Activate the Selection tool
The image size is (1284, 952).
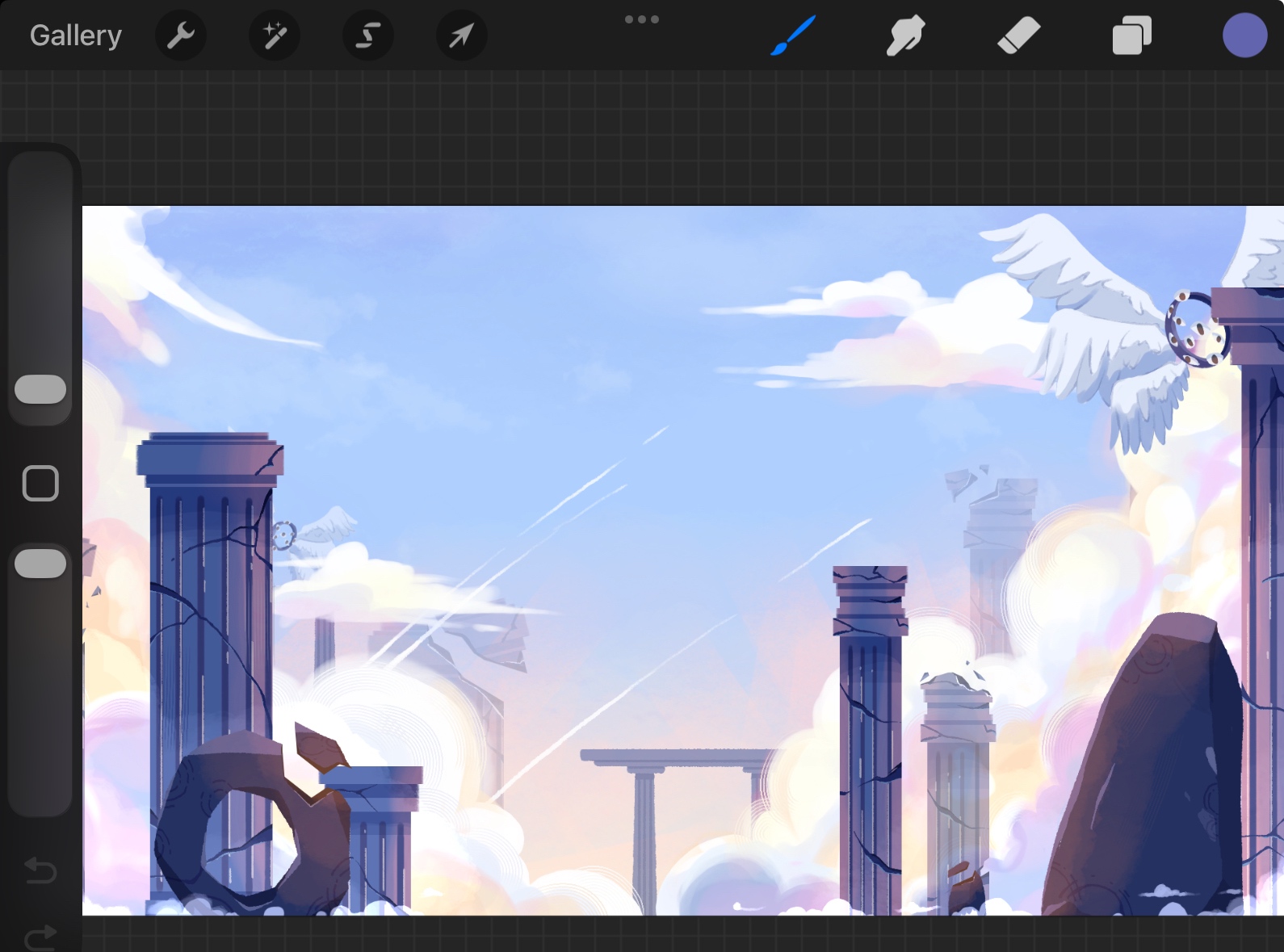tap(368, 36)
